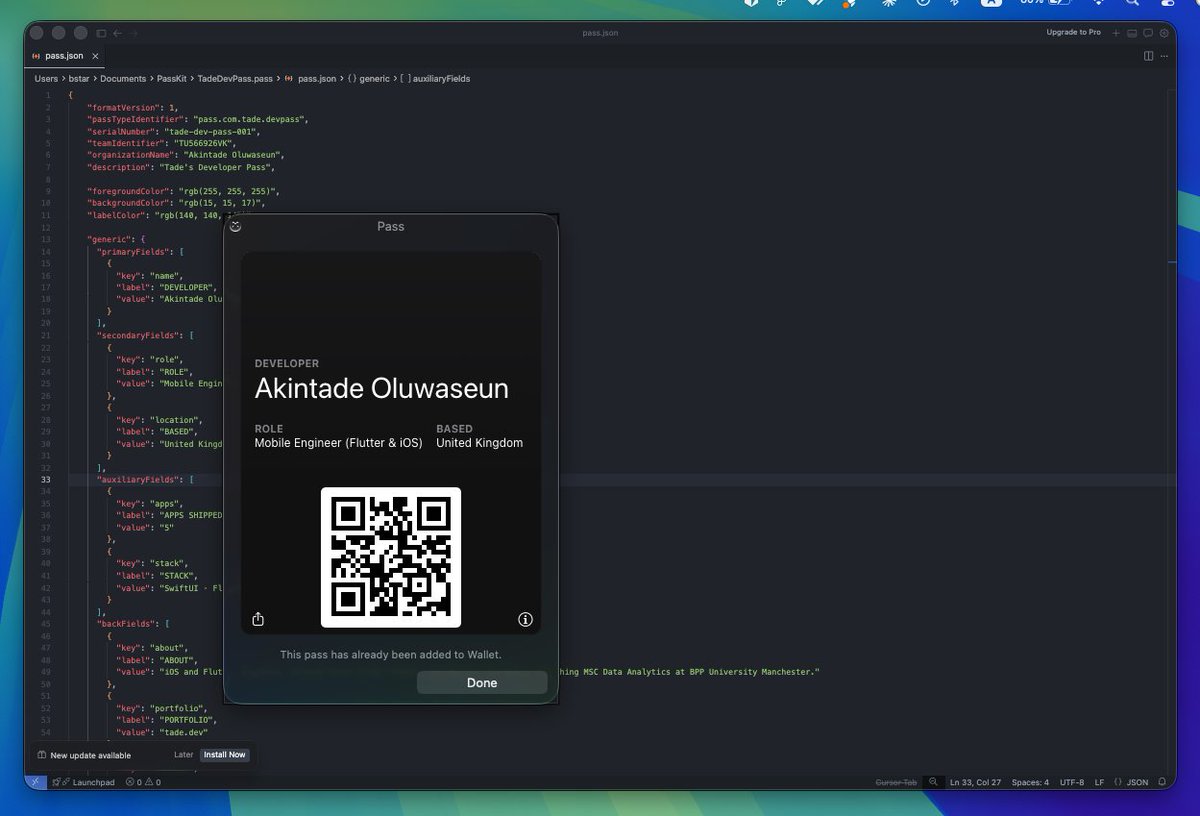Screen dimensions: 1200x816
Task: Open notifications bell in status bar
Action: 1162,782
